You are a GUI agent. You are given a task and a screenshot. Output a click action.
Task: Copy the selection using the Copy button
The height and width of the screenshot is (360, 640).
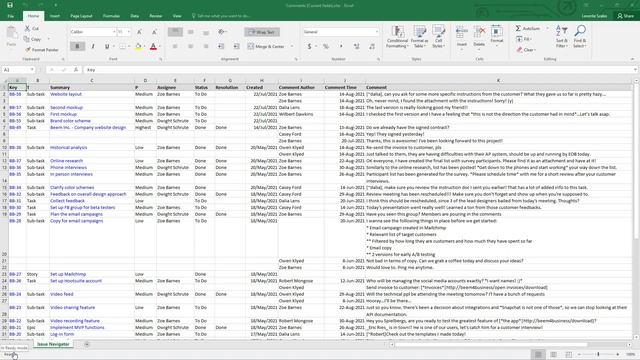(33, 39)
